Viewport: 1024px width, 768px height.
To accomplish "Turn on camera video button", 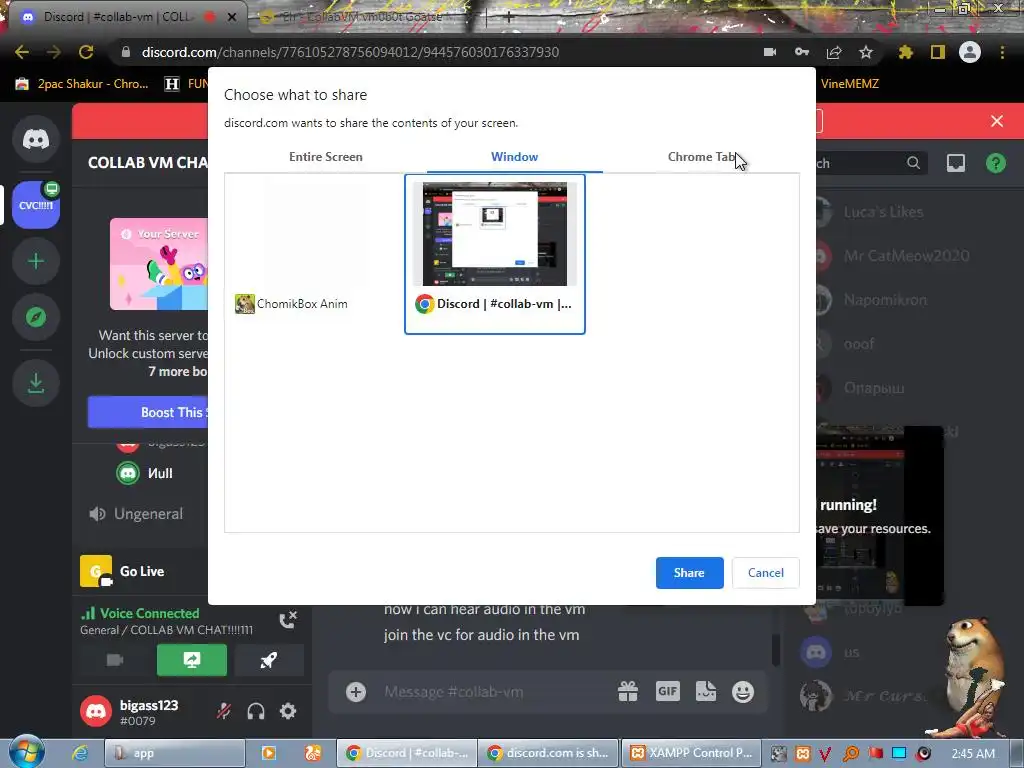I will (115, 660).
